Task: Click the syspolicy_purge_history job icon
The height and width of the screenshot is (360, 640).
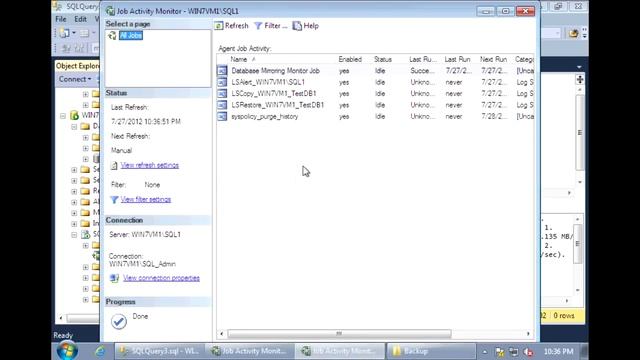Action: tap(222, 116)
